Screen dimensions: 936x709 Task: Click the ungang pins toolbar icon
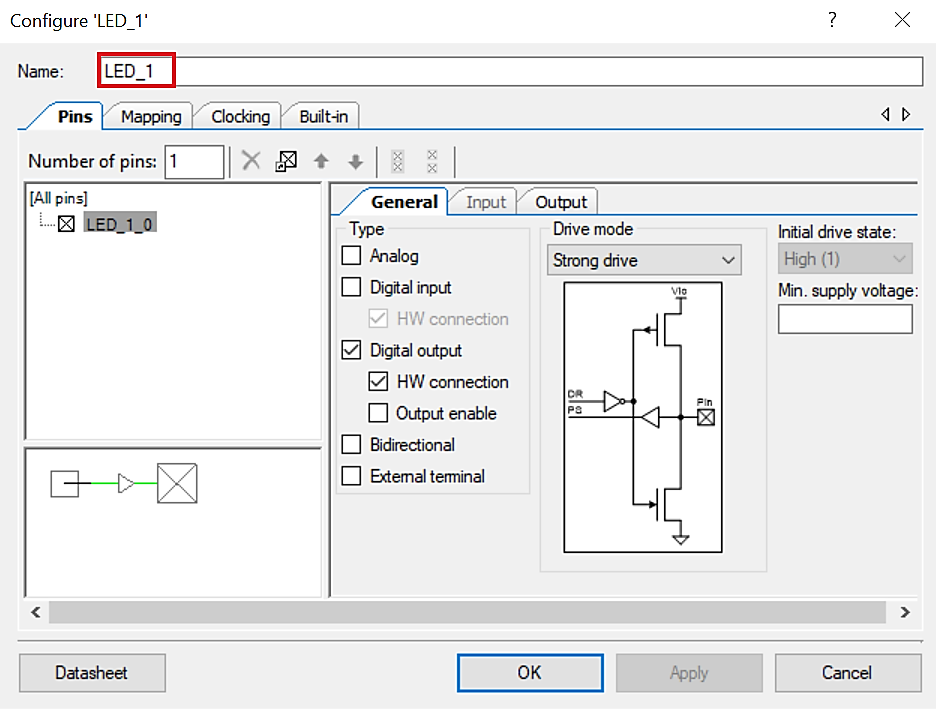pos(432,161)
